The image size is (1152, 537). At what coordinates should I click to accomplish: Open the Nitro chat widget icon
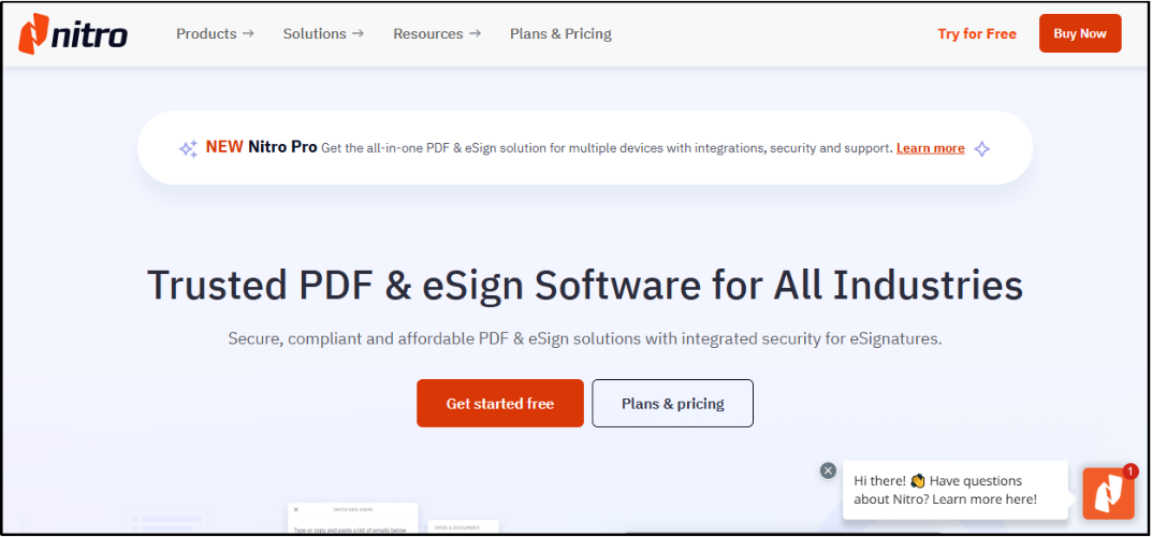point(1109,494)
